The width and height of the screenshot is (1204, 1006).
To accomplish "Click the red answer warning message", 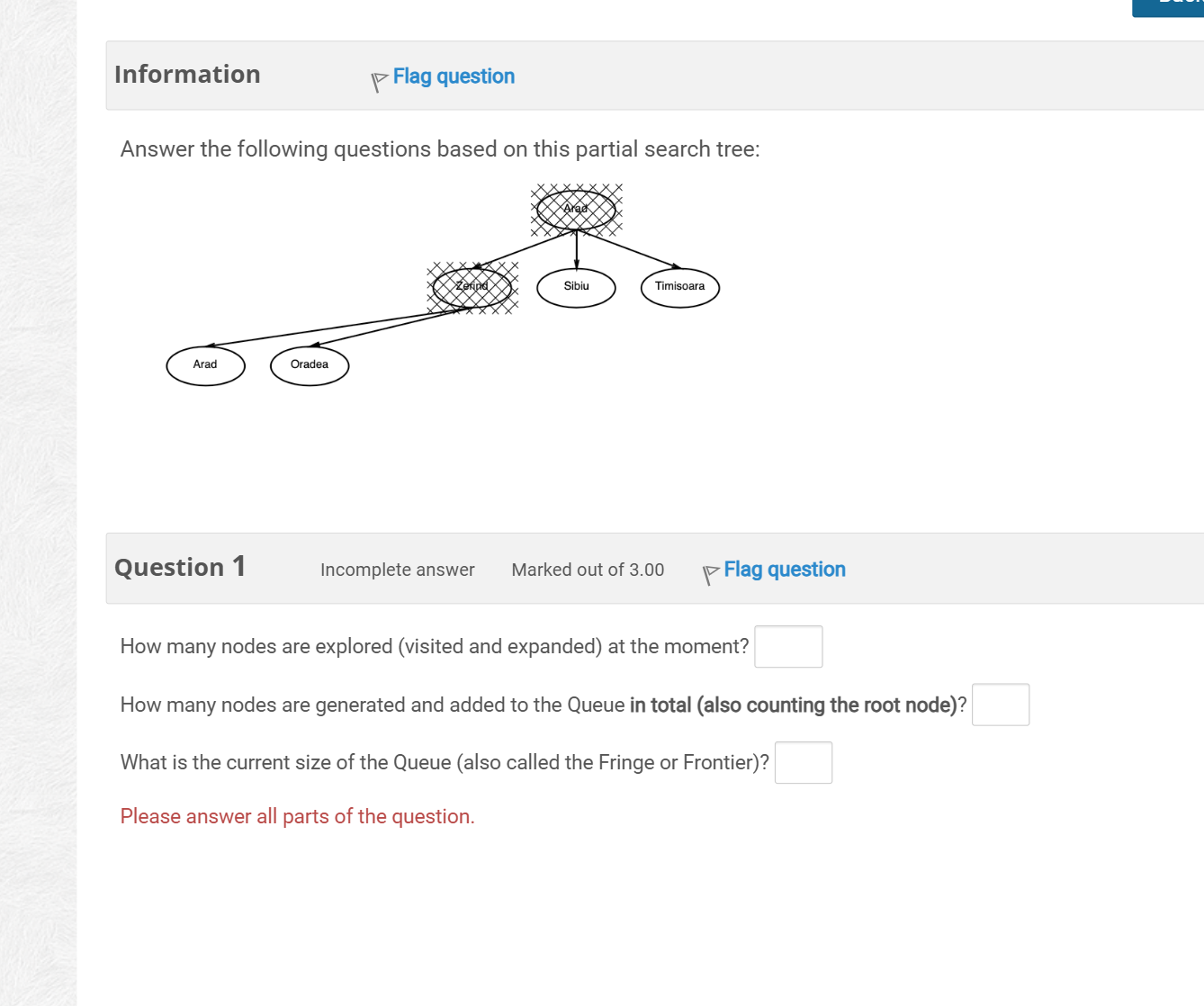I will pyautogui.click(x=297, y=816).
